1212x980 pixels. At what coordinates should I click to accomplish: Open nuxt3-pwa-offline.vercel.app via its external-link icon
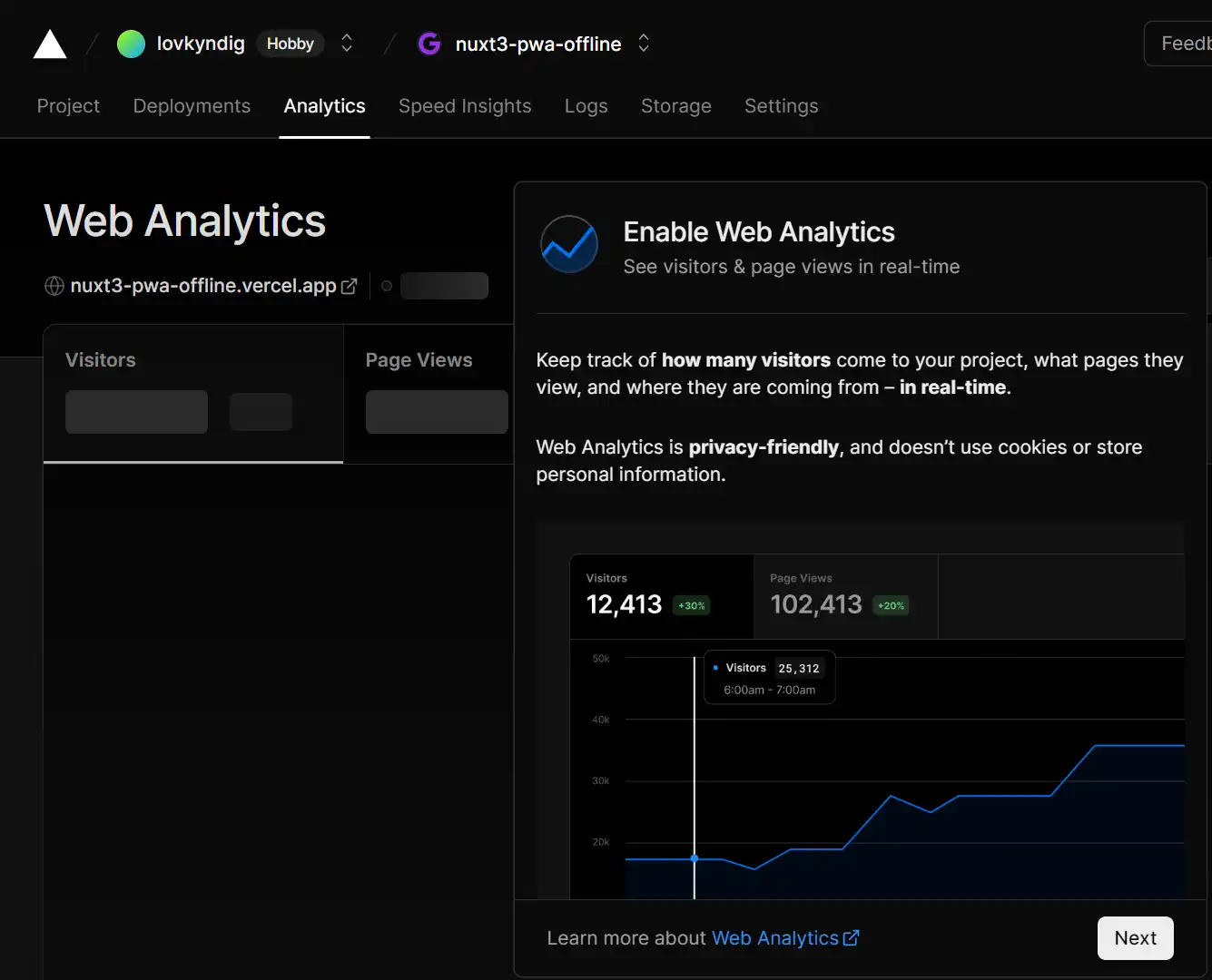pyautogui.click(x=349, y=285)
